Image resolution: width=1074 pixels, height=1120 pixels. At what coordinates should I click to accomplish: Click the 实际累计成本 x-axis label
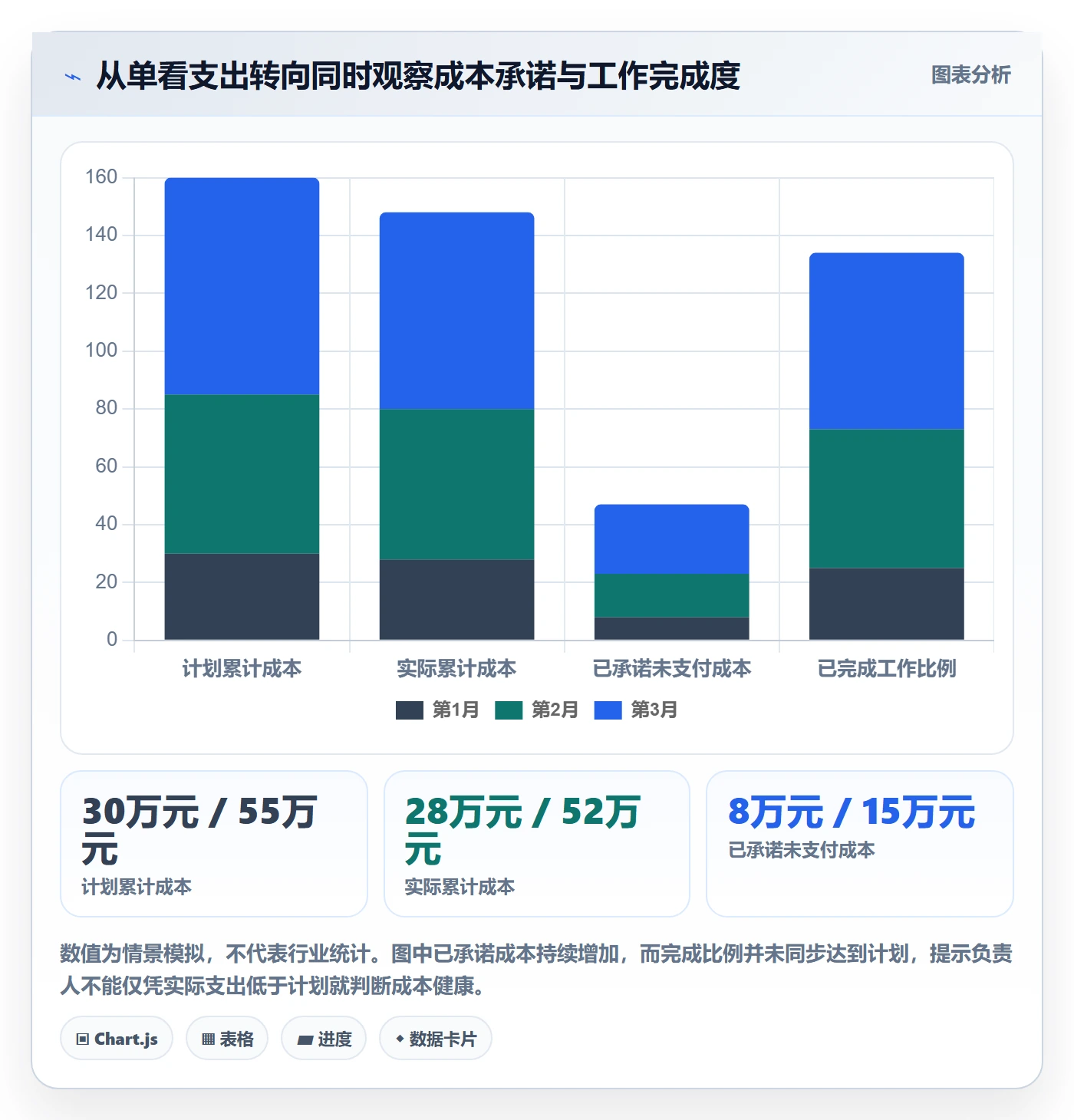click(x=457, y=669)
